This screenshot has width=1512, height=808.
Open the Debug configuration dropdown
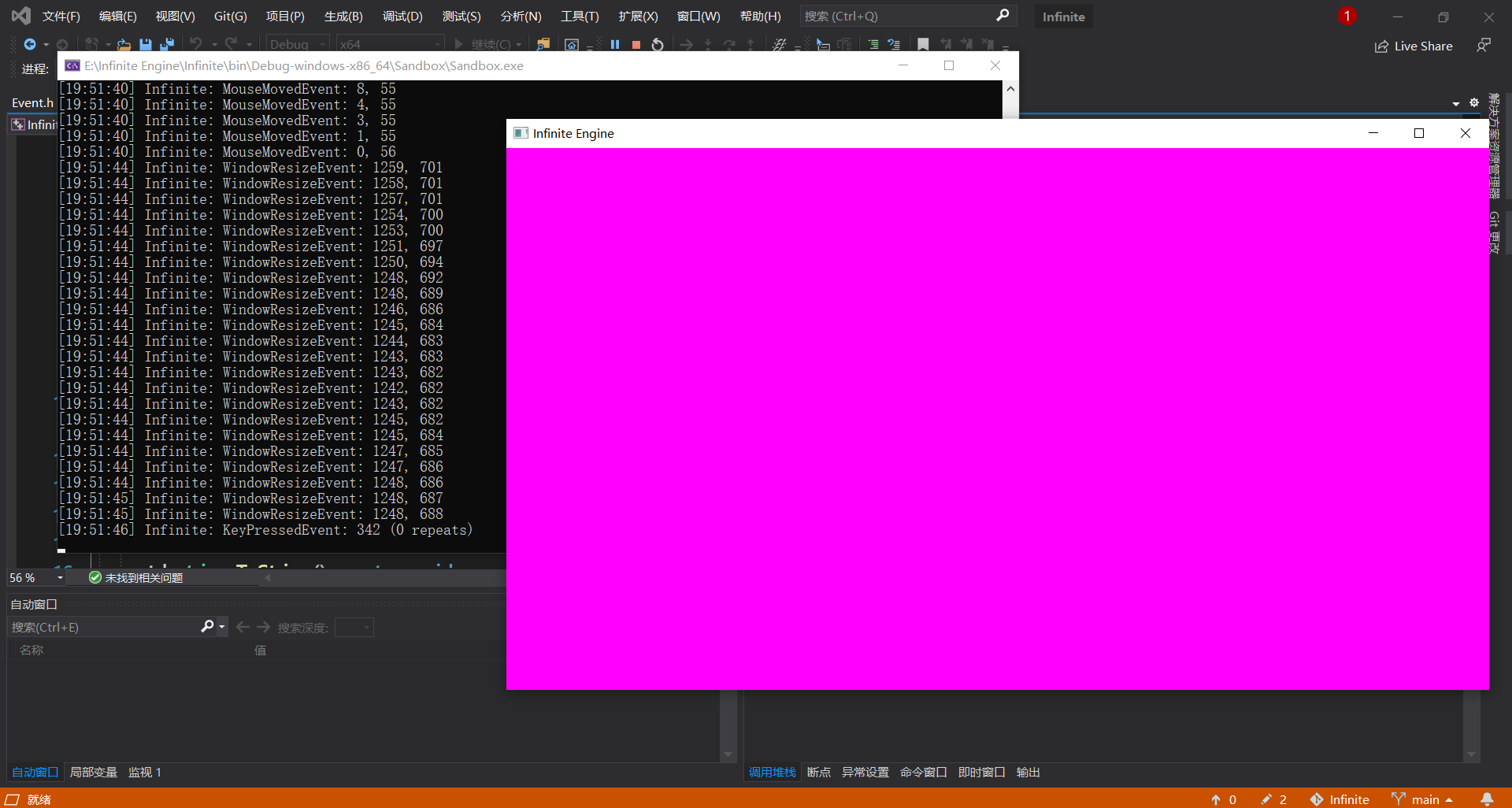[x=298, y=45]
